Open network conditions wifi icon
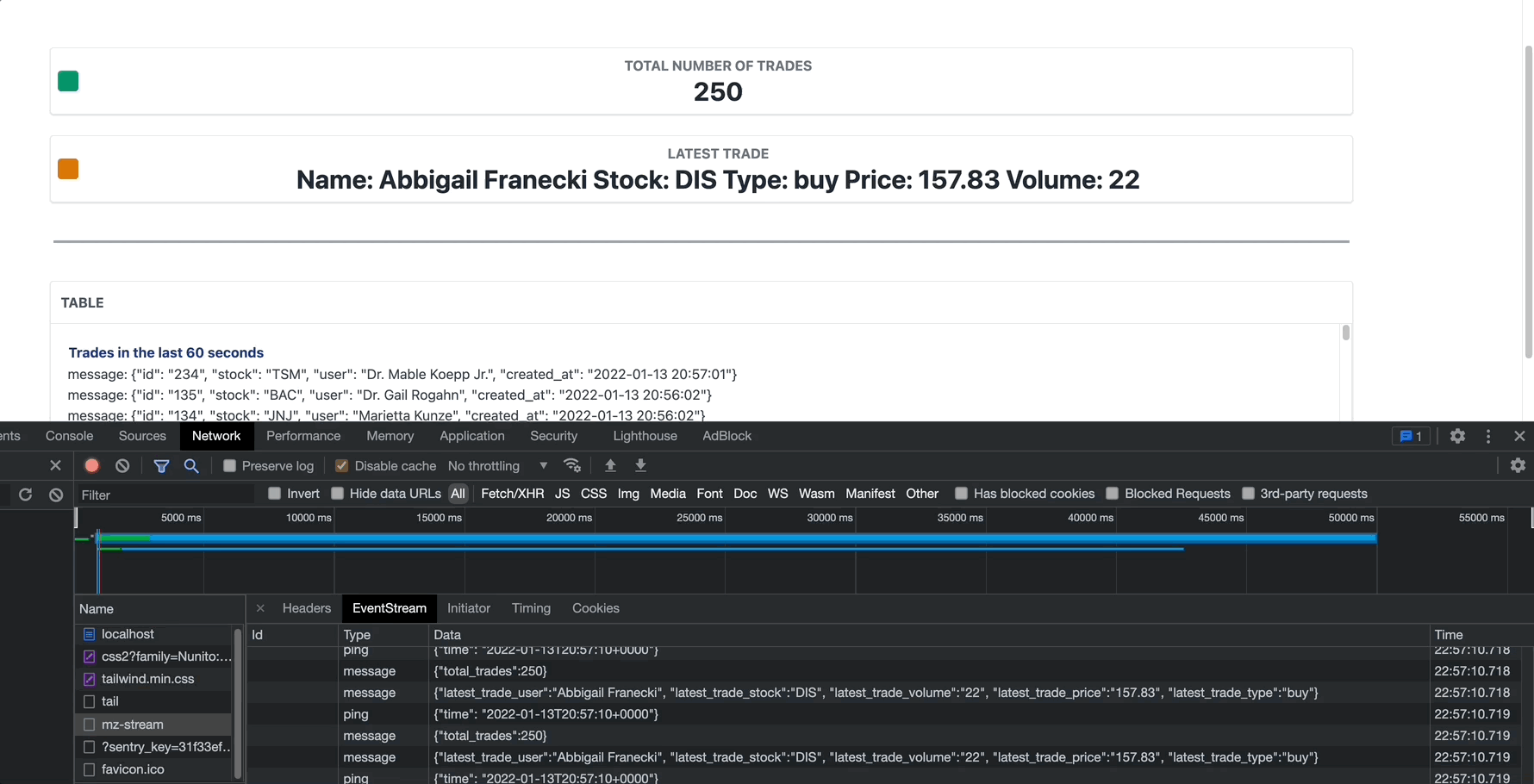 tap(572, 465)
